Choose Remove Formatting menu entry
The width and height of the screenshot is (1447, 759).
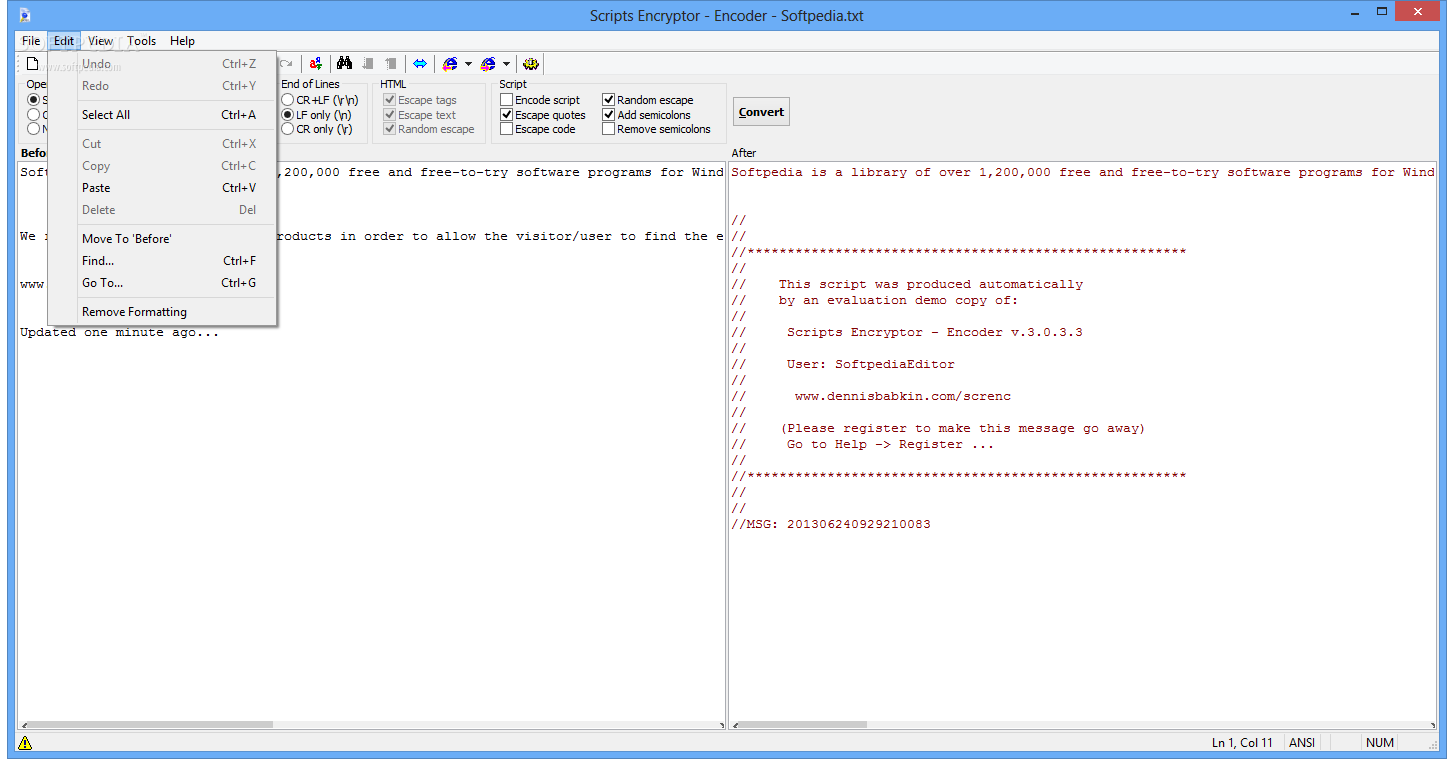point(163,312)
